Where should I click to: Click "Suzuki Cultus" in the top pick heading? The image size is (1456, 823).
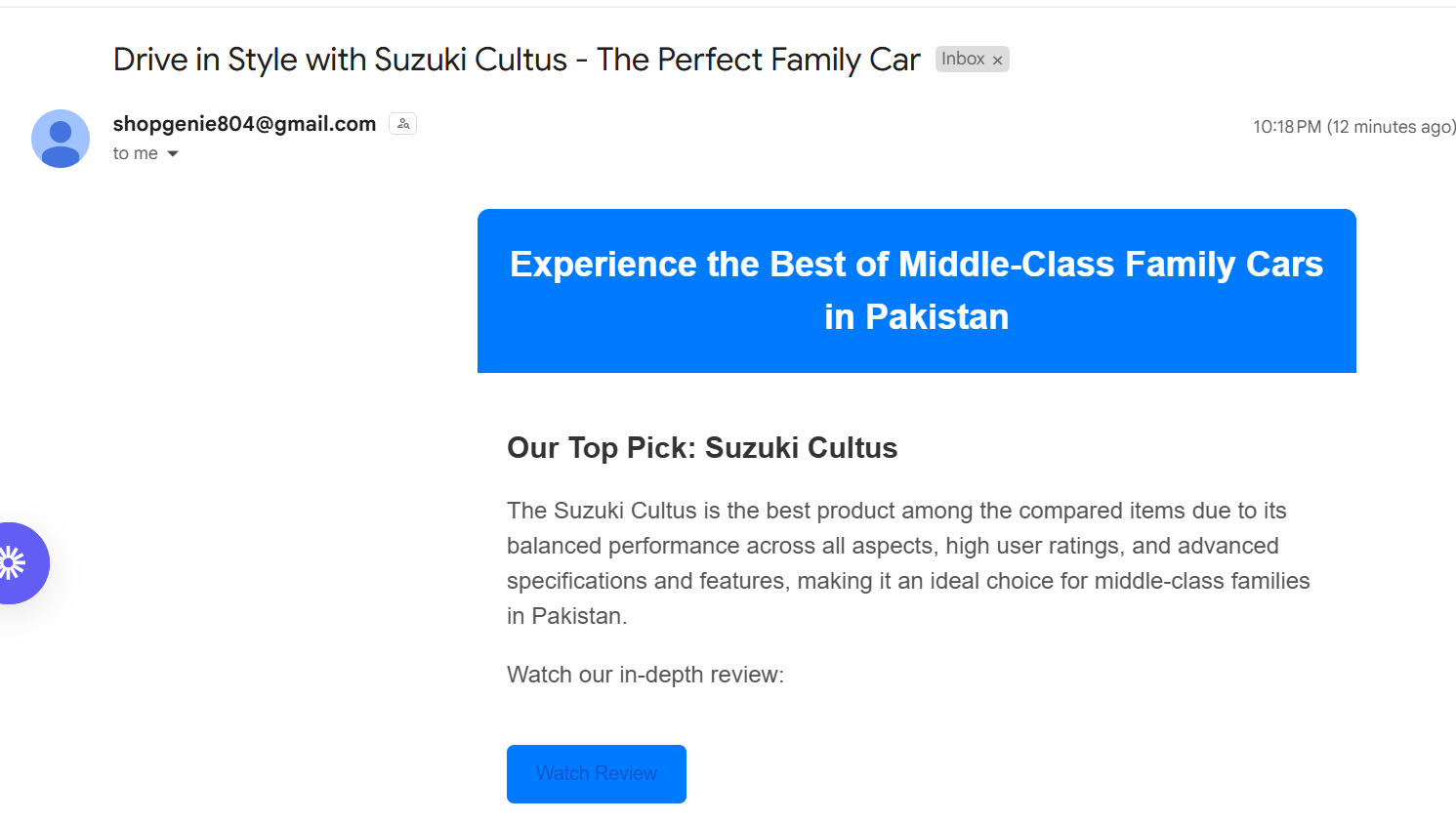click(801, 448)
